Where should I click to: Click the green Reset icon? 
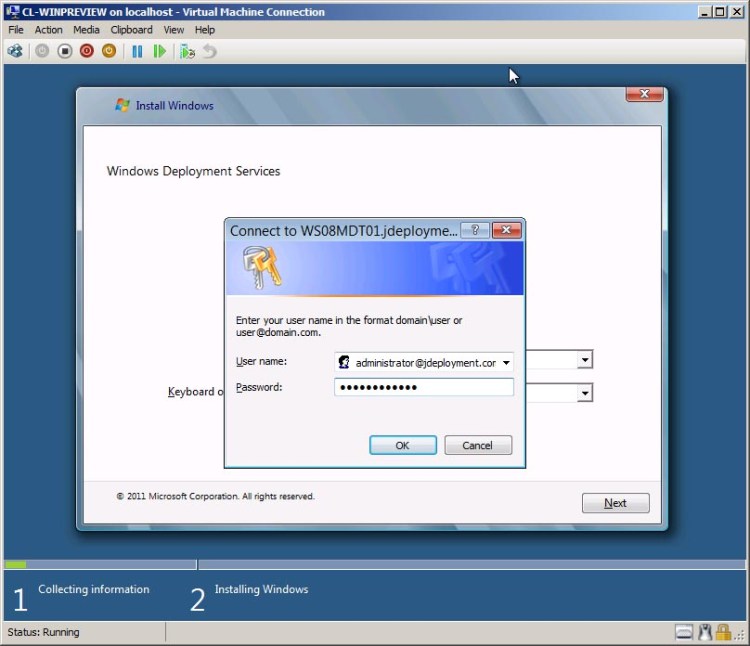click(x=160, y=51)
